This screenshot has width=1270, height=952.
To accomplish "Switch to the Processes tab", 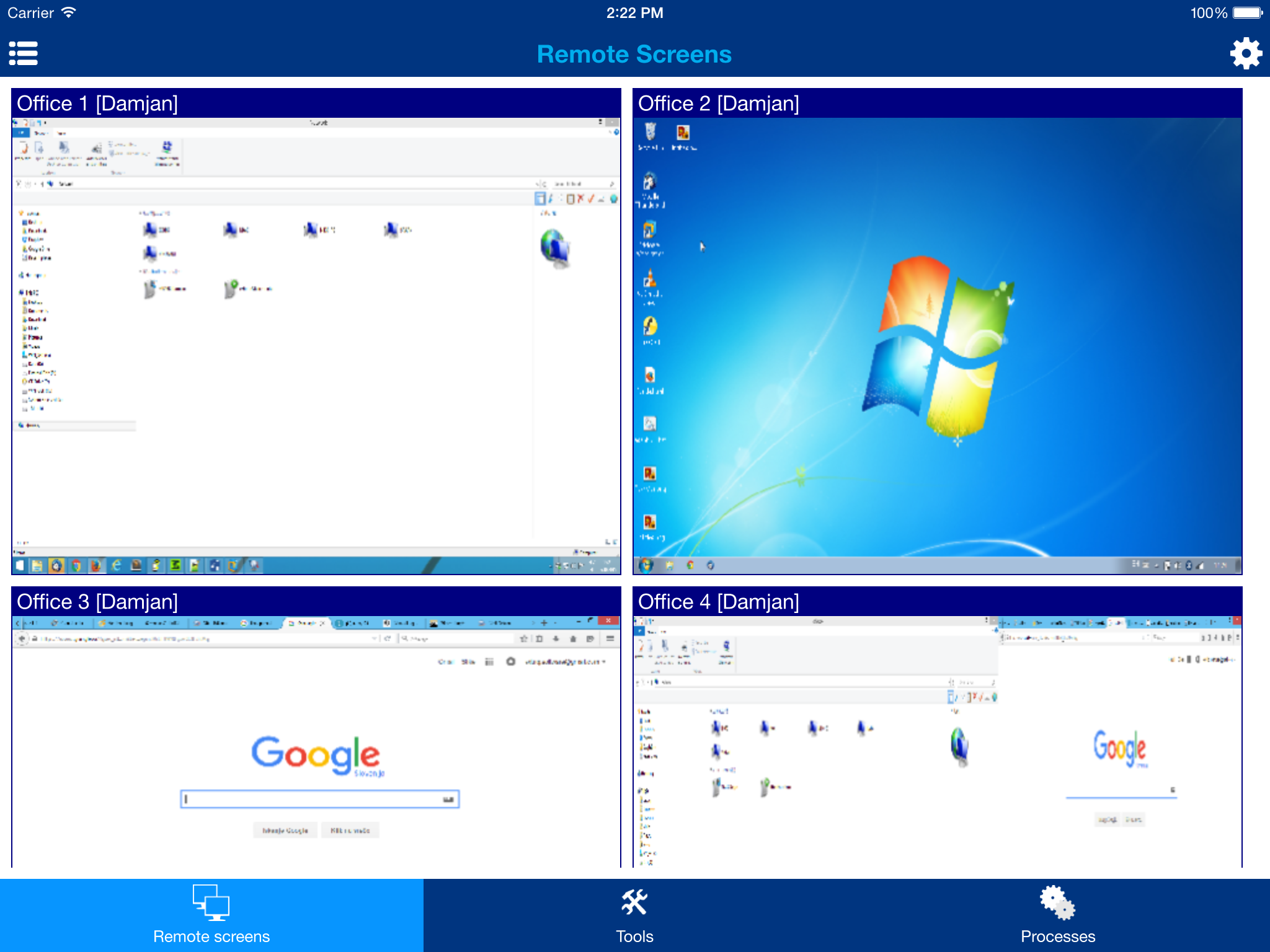I will (x=1058, y=915).
